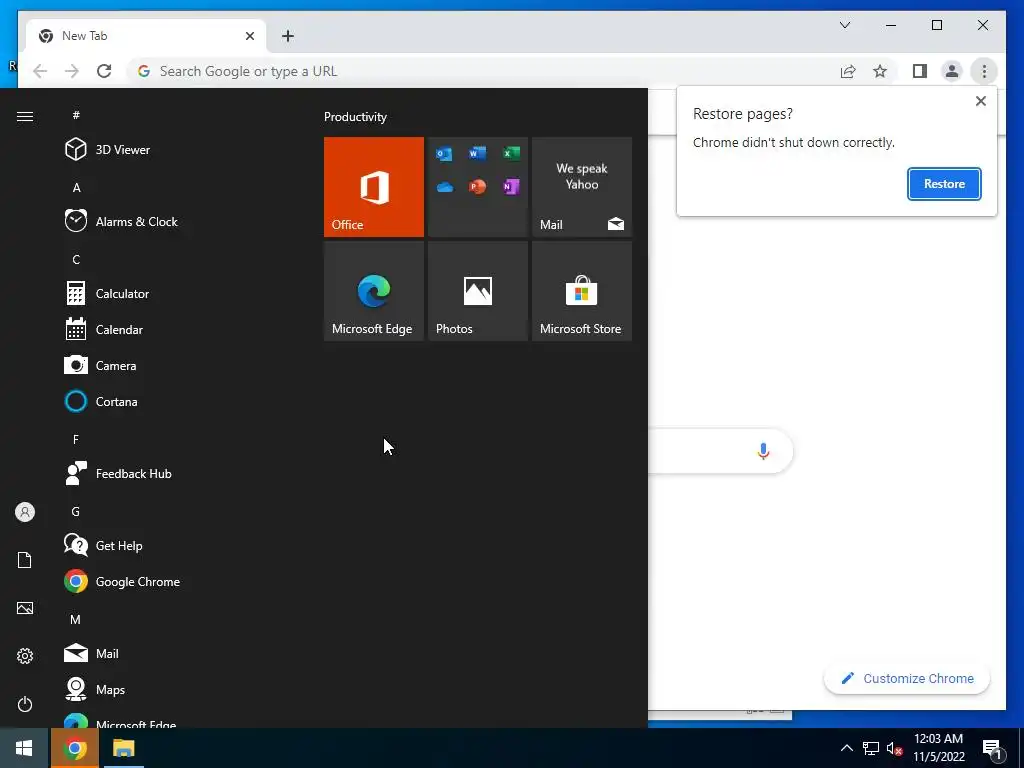Click the Microsoft Edge tile
Image resolution: width=1024 pixels, height=768 pixels.
[x=374, y=291]
